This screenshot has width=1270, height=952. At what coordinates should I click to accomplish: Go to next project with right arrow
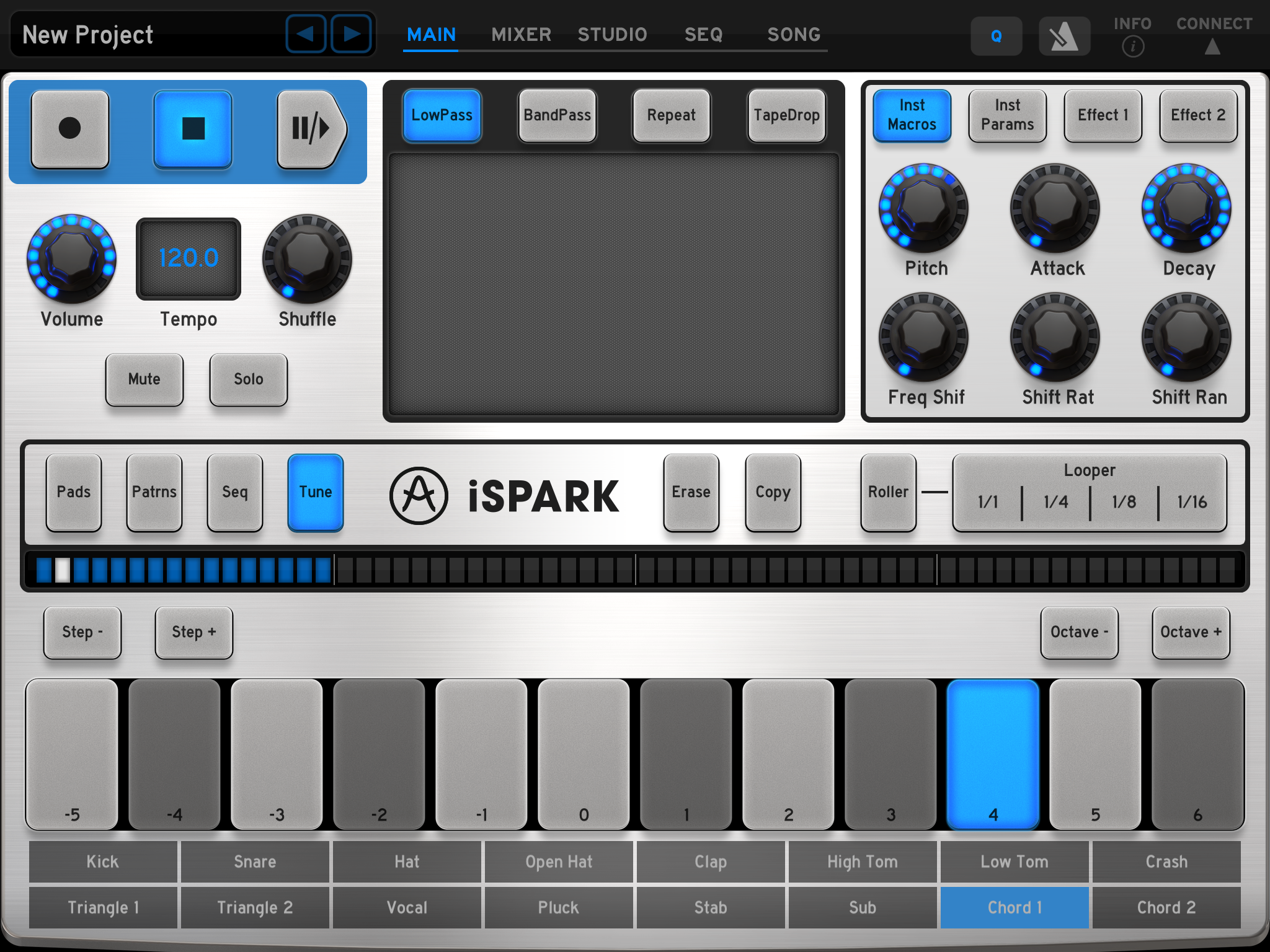351,33
